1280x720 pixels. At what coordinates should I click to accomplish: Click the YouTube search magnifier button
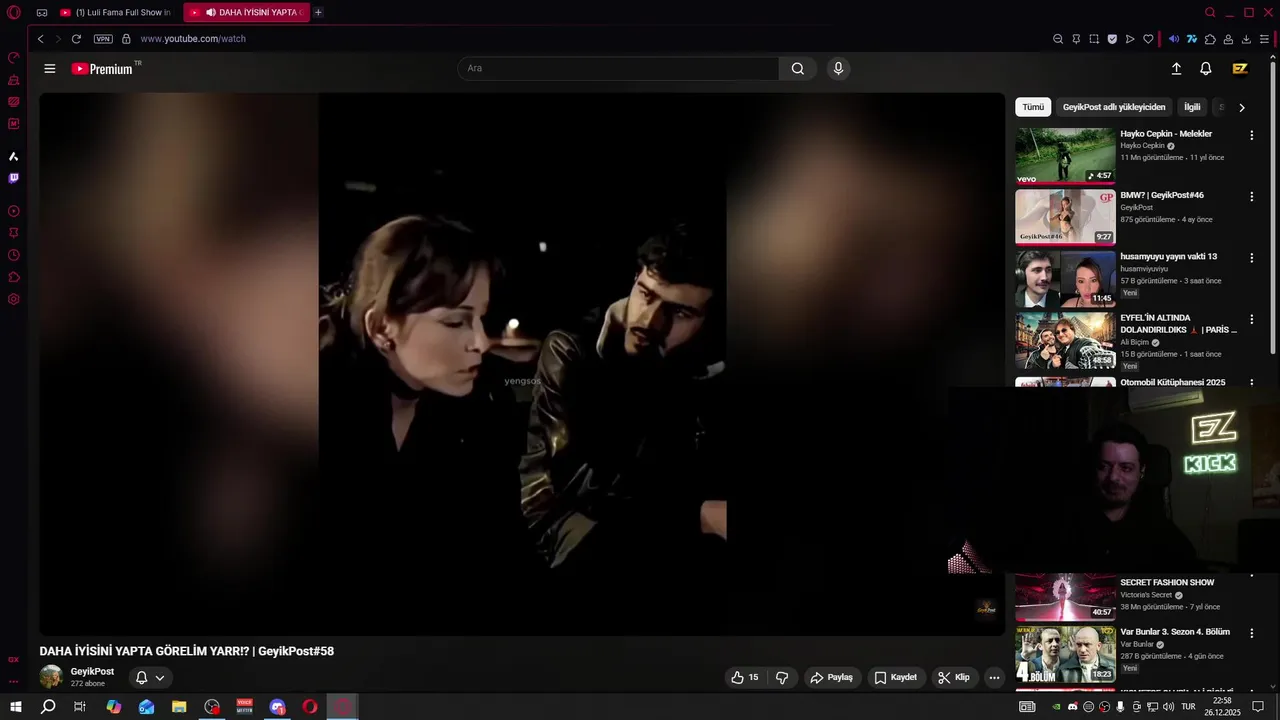[798, 69]
